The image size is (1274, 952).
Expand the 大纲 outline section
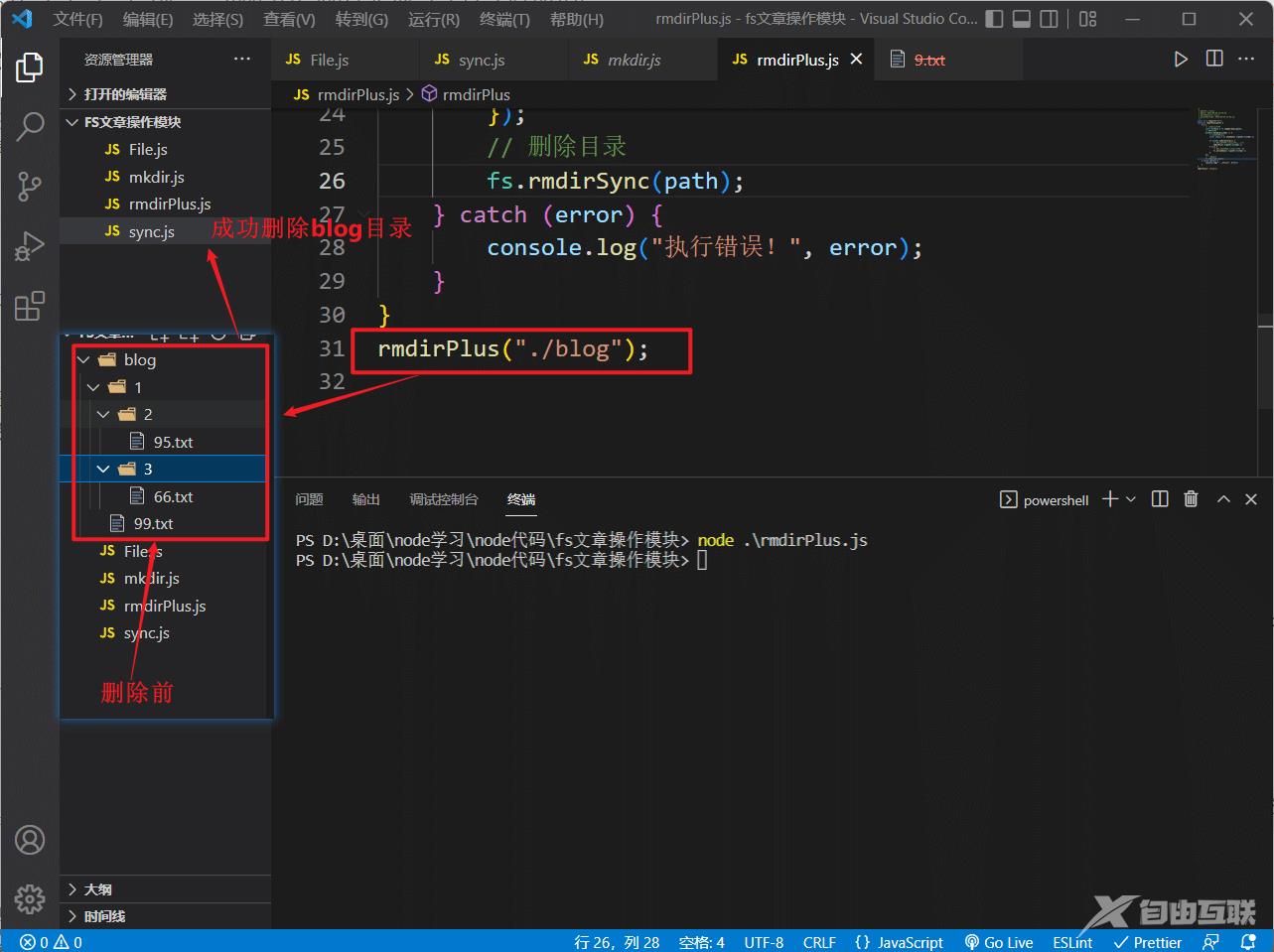tap(166, 889)
